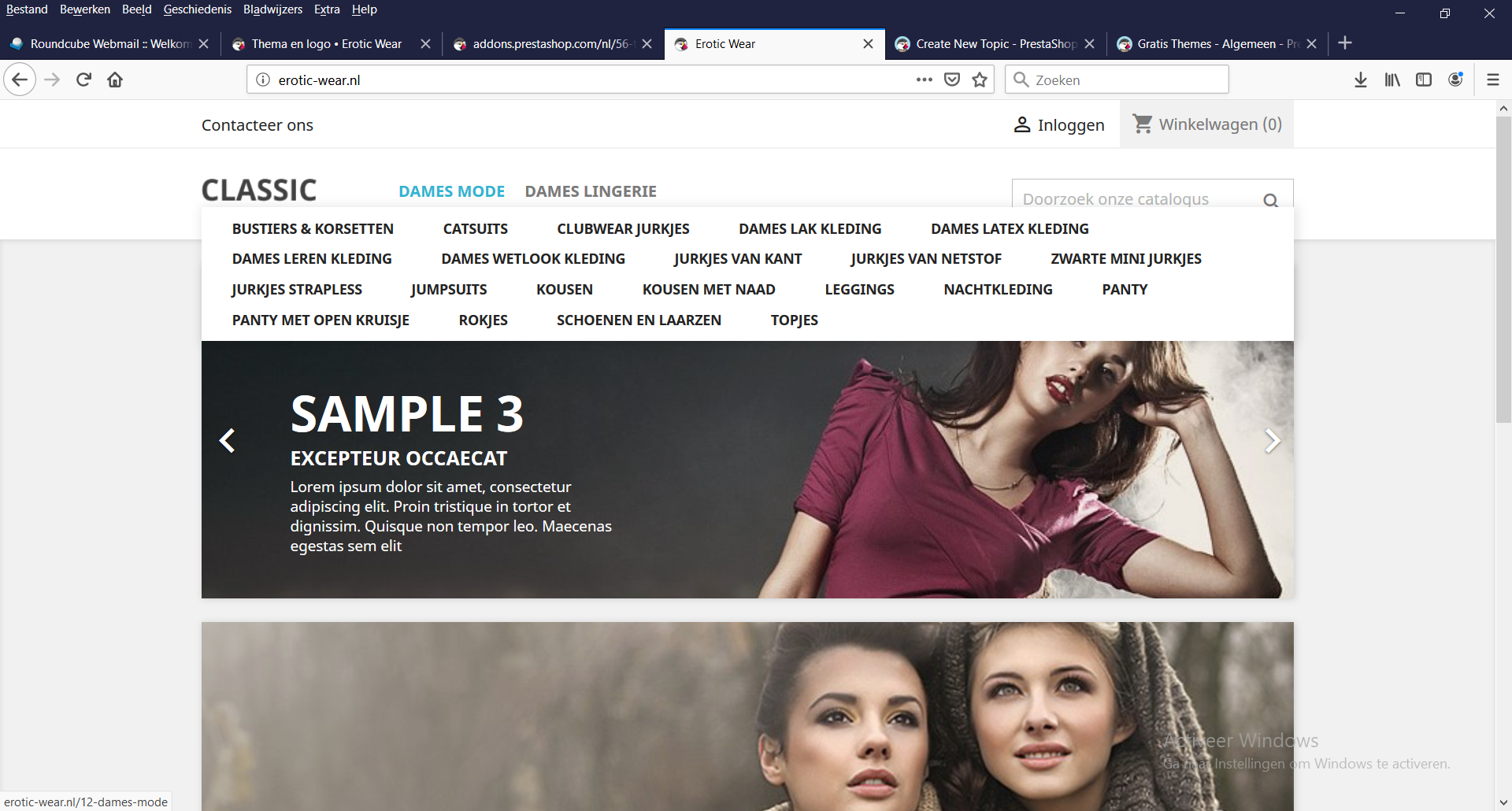
Task: Open Jurkjes van Kant category
Action: click(x=738, y=259)
